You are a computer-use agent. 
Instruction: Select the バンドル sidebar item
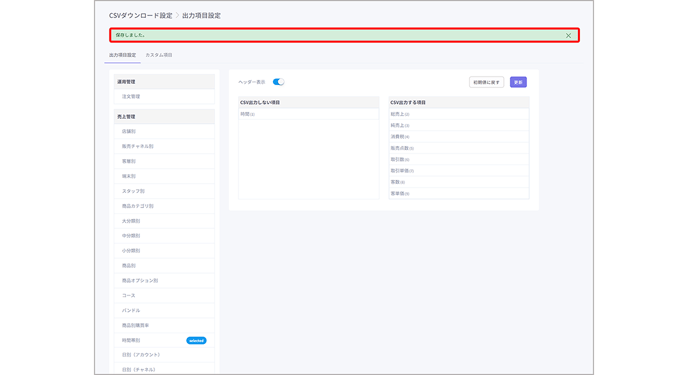click(164, 311)
